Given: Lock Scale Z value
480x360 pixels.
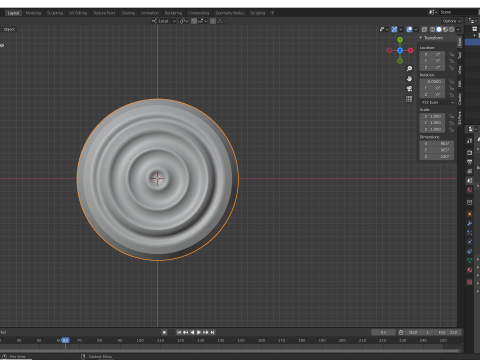Looking at the screenshot, I should 451,129.
